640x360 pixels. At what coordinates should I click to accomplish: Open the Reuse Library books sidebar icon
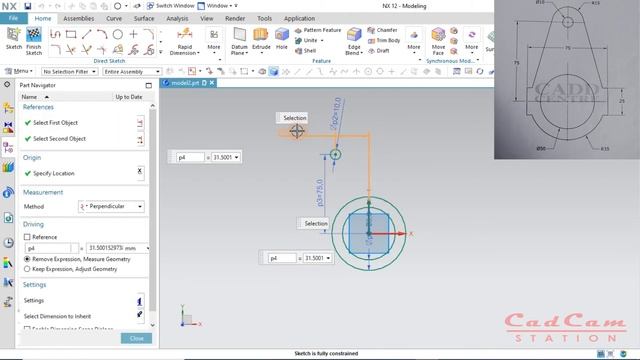(x=8, y=167)
